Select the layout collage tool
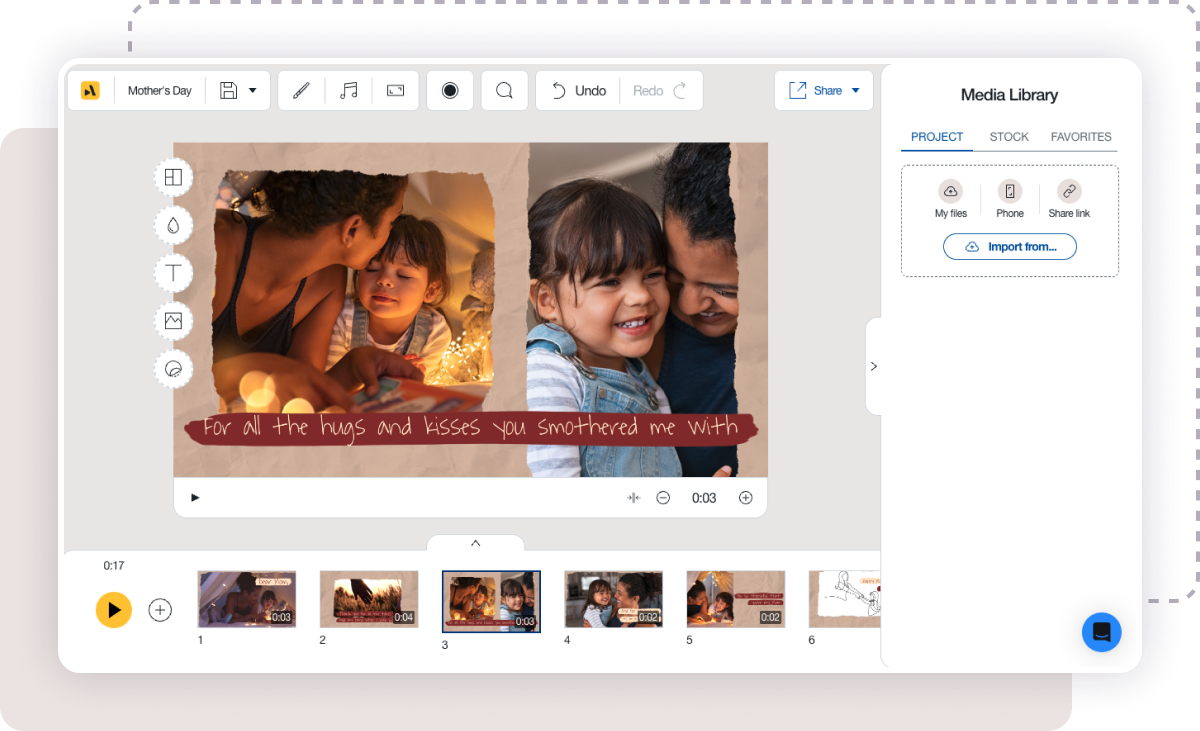This screenshot has height=731, width=1200. (173, 177)
